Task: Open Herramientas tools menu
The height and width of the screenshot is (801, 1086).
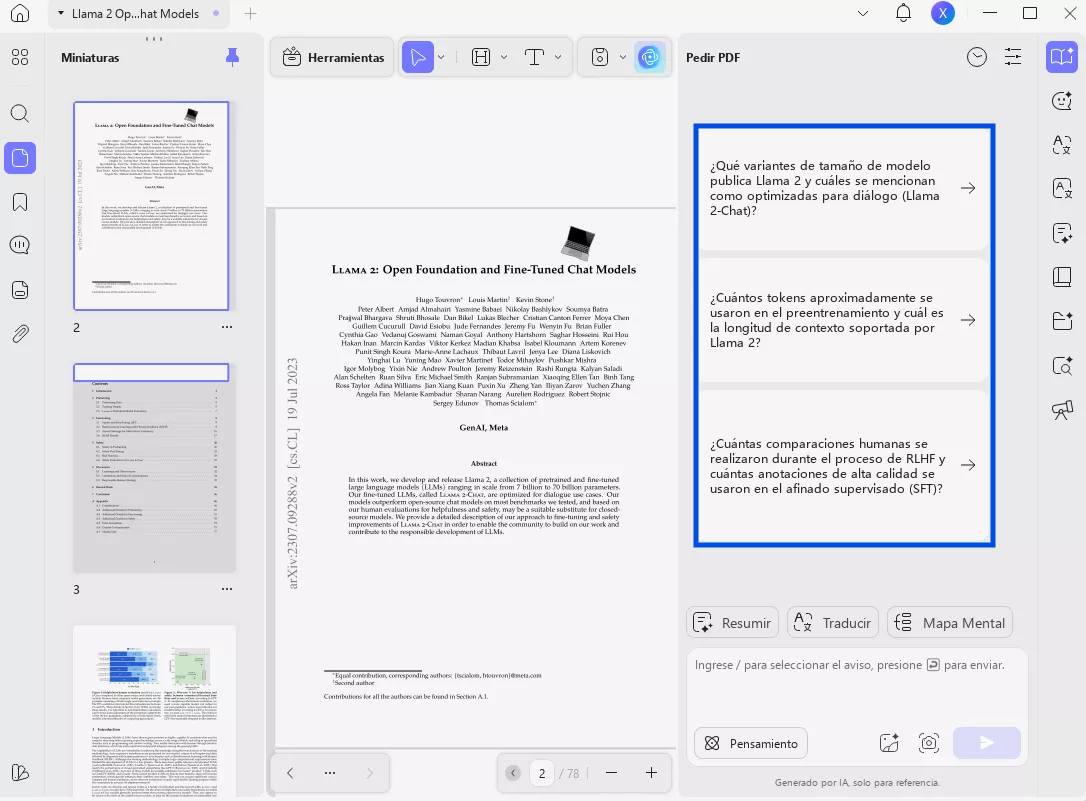Action: 333,57
